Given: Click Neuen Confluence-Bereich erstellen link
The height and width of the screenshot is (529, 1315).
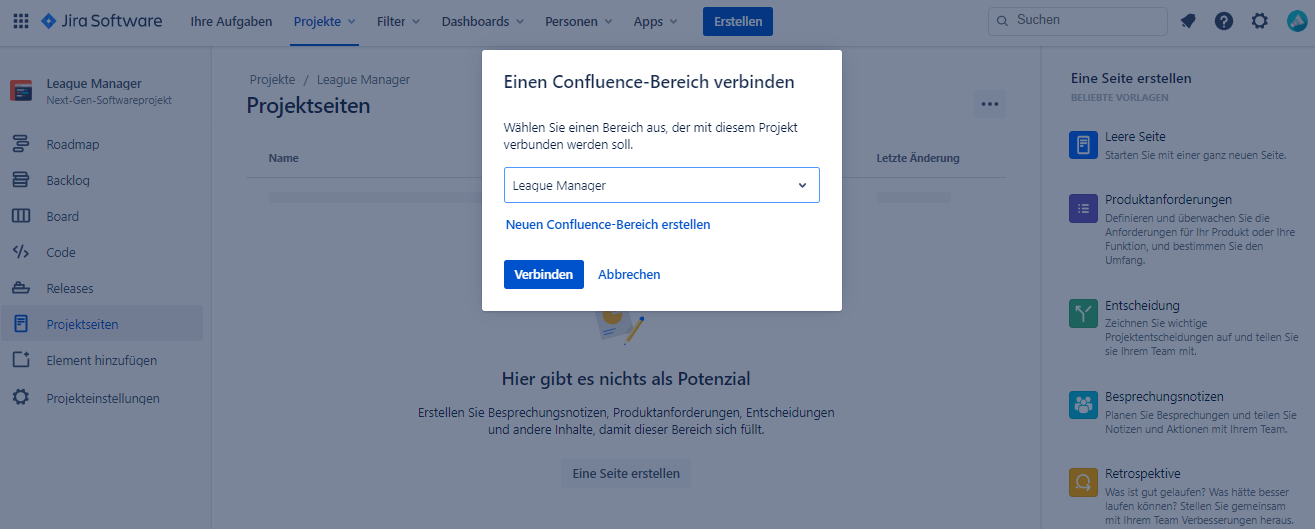Looking at the screenshot, I should 608,225.
